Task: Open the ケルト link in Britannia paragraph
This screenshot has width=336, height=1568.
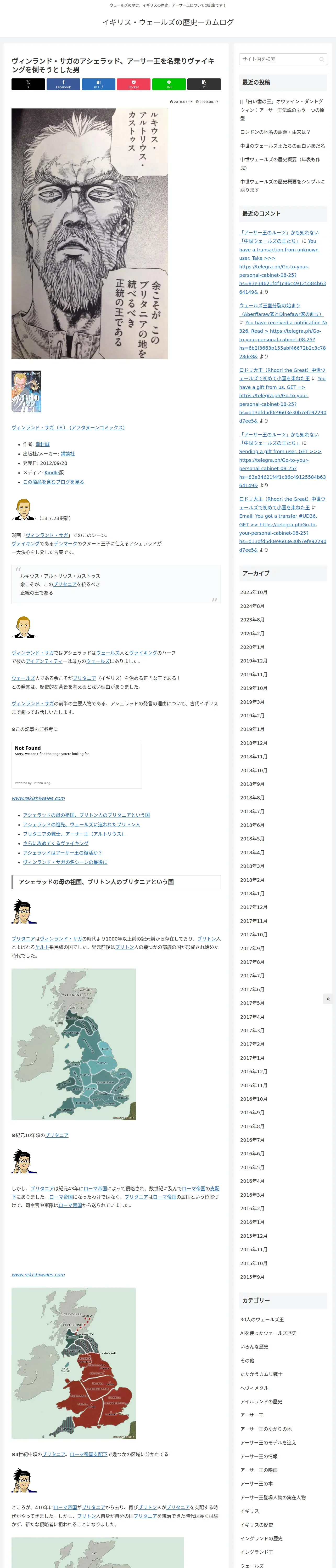Action: [42, 947]
